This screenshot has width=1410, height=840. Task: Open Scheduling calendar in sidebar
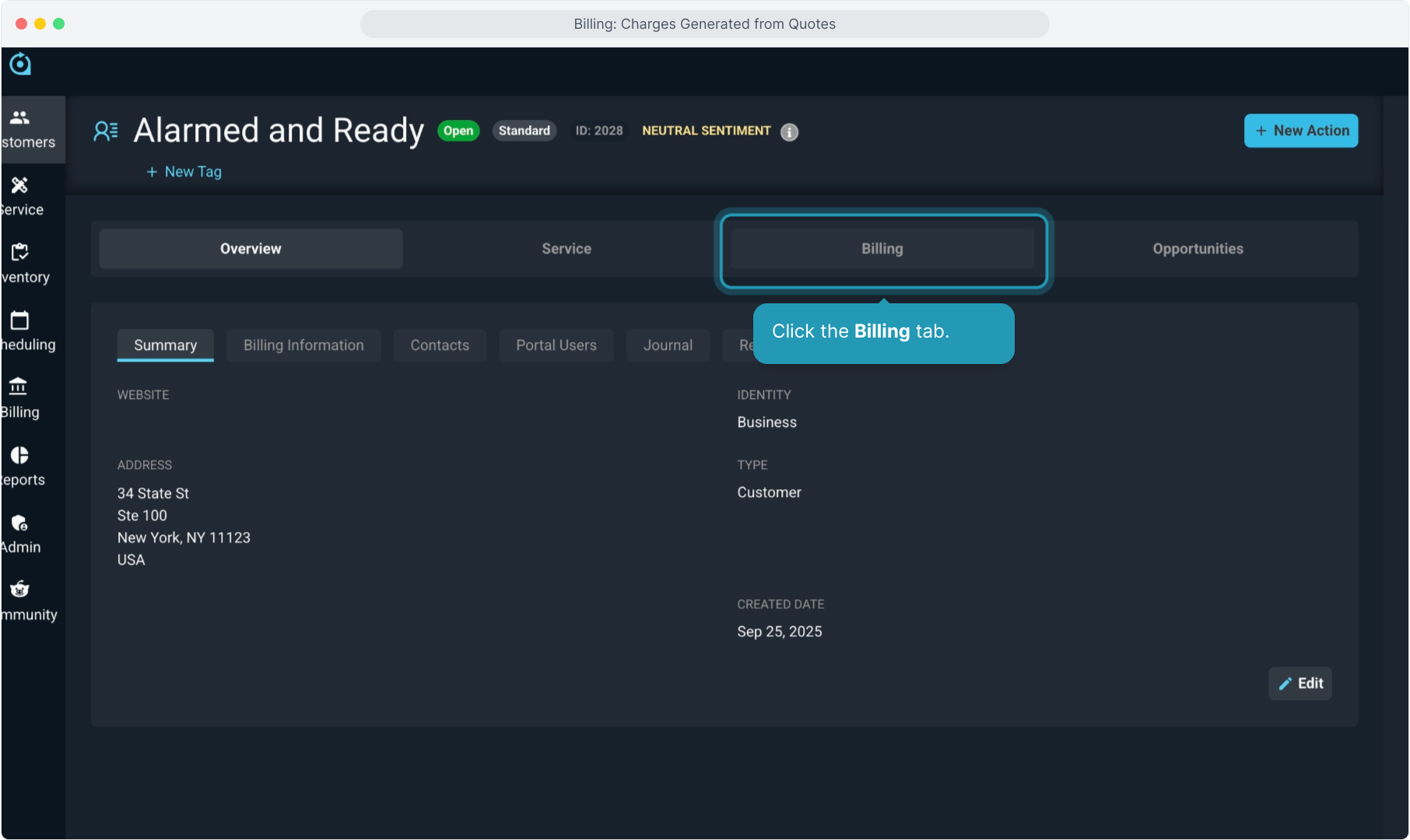point(20,320)
